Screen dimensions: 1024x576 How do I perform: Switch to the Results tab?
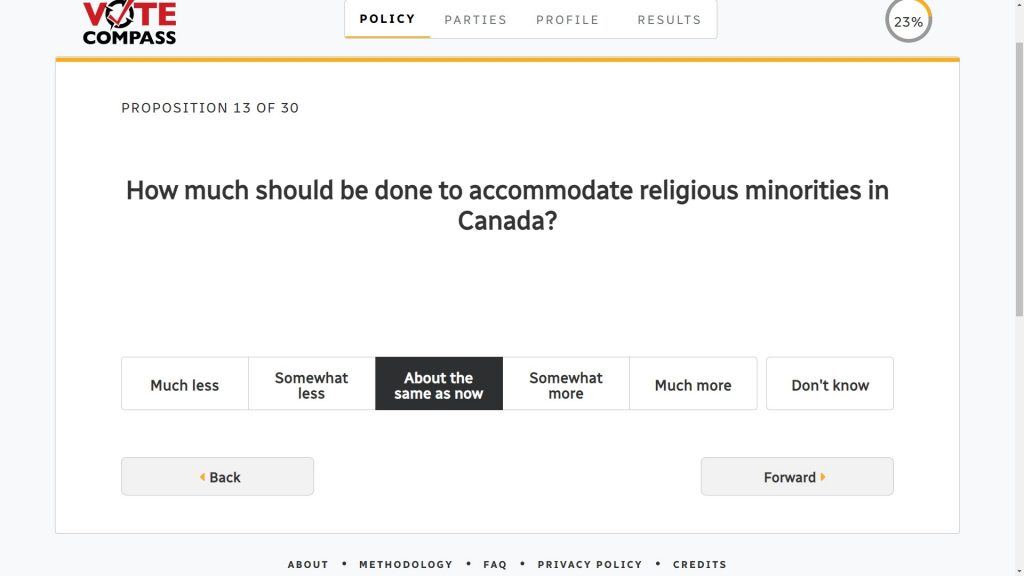pos(669,19)
